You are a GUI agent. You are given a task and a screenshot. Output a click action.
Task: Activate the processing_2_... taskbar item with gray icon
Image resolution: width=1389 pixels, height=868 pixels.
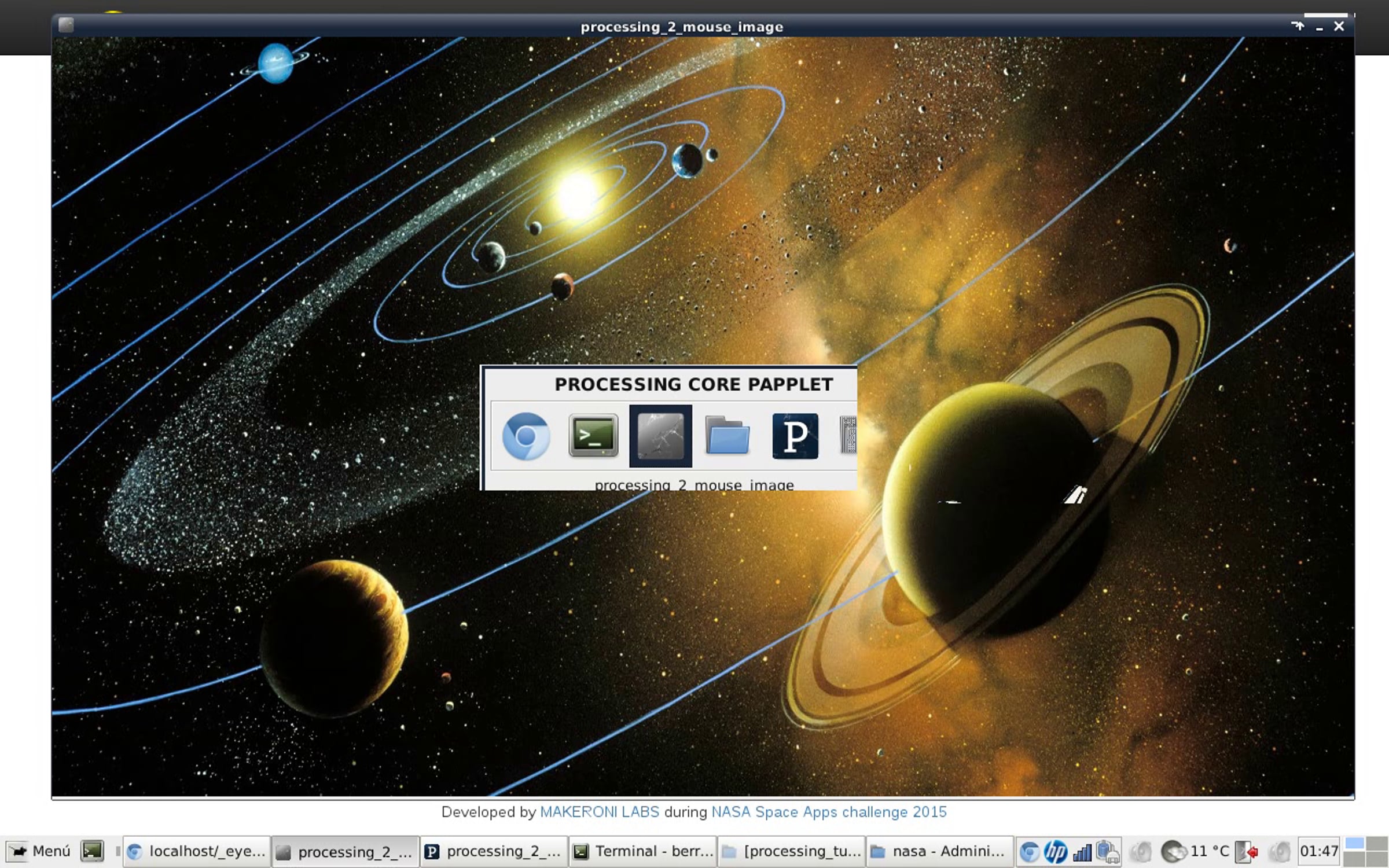[346, 851]
